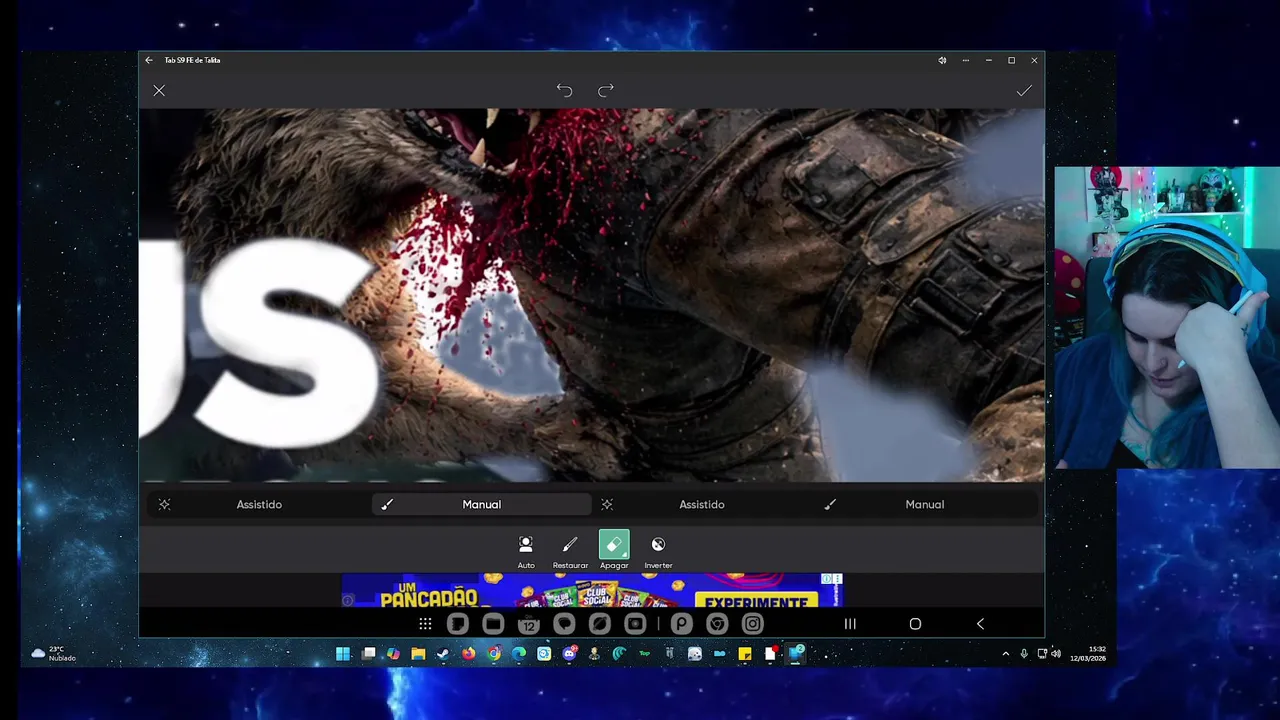The width and height of the screenshot is (1280, 720).
Task: Open the first Assistido tab in the mode row
Action: [x=259, y=504]
